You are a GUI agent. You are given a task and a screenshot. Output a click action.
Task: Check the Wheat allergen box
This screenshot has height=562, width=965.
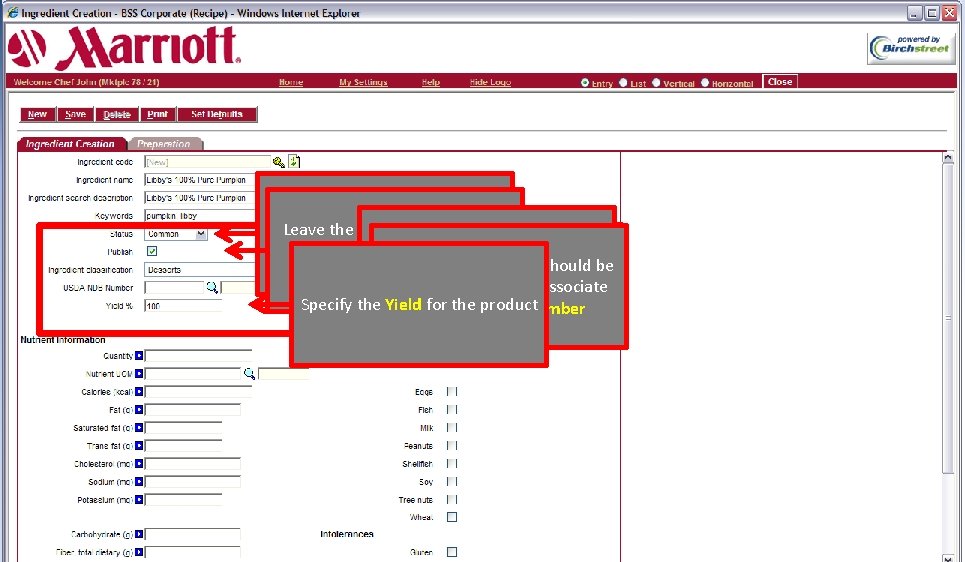tap(452, 517)
